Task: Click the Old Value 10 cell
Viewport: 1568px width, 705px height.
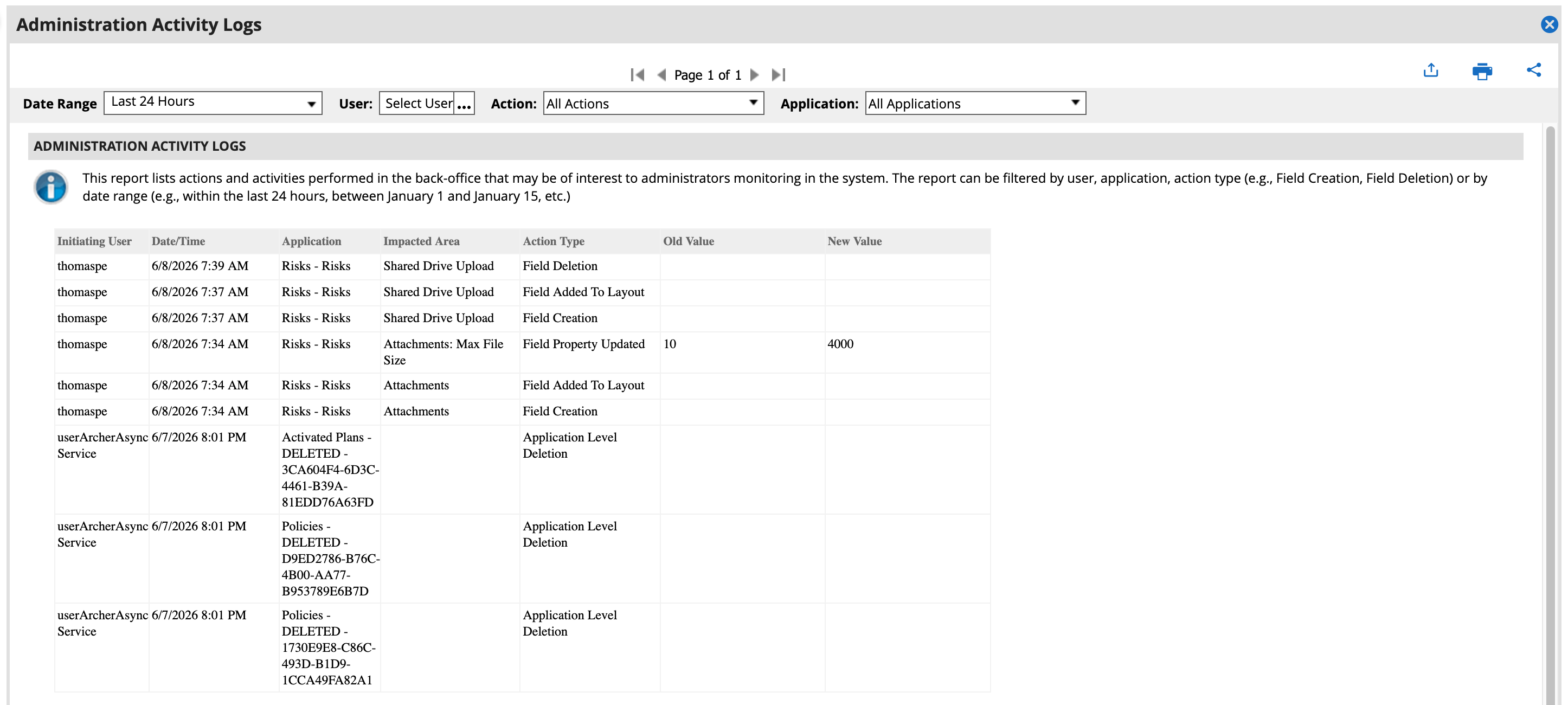Action: coord(743,352)
